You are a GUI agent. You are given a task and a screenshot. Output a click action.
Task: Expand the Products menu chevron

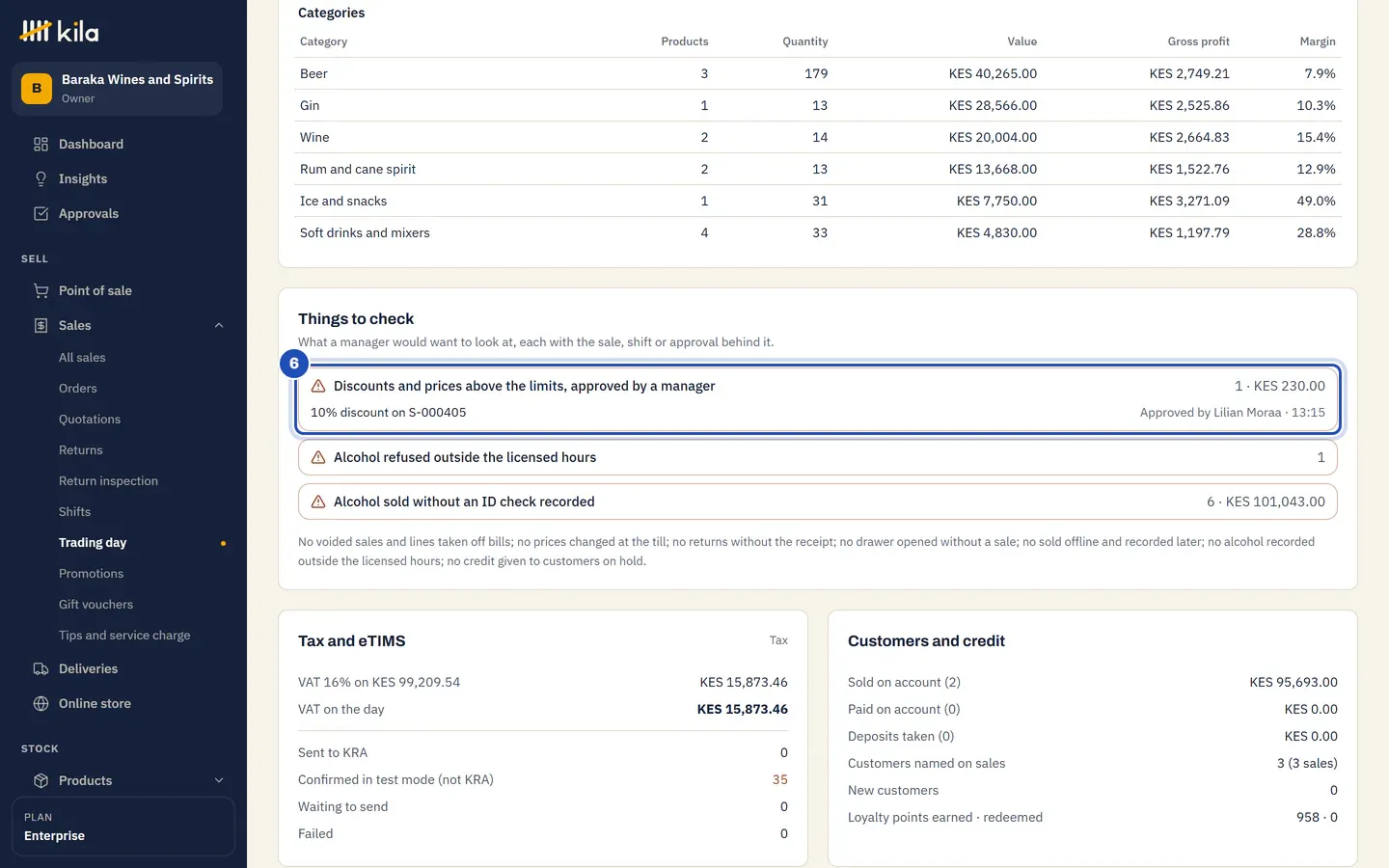(x=219, y=780)
